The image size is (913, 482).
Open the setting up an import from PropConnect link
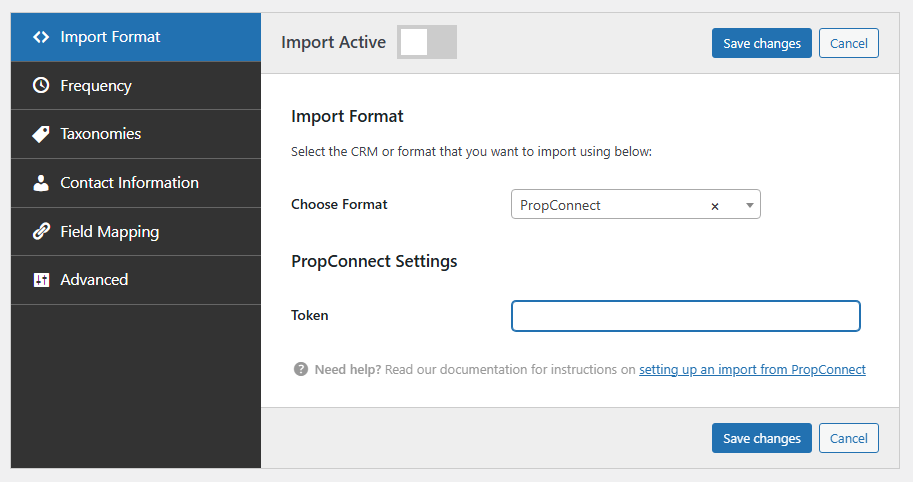pos(752,369)
